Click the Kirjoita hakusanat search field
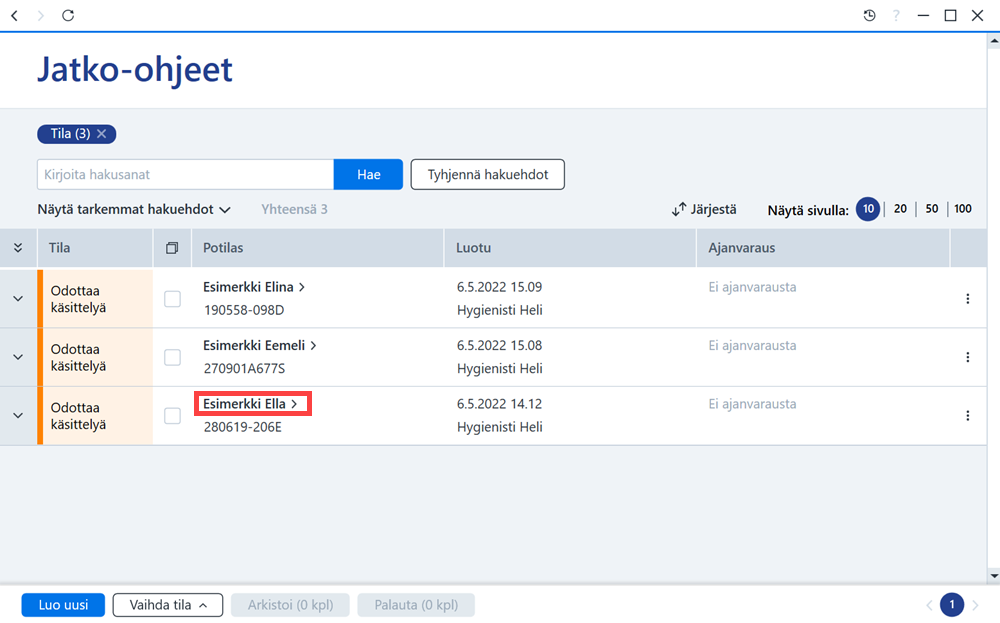Viewport: 1000px width, 623px height. pos(186,175)
